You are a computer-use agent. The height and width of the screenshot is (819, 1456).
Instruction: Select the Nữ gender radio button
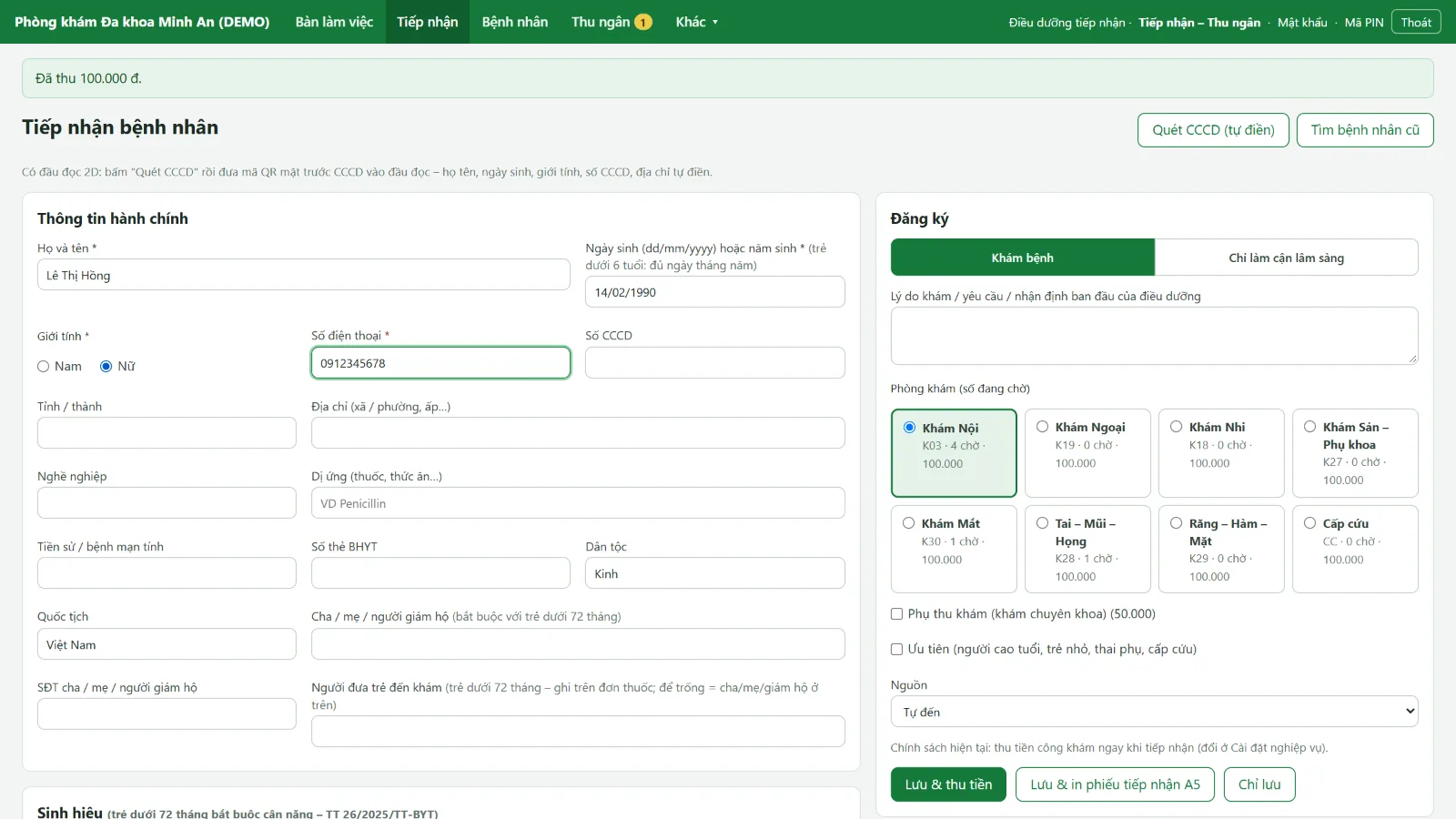click(106, 366)
